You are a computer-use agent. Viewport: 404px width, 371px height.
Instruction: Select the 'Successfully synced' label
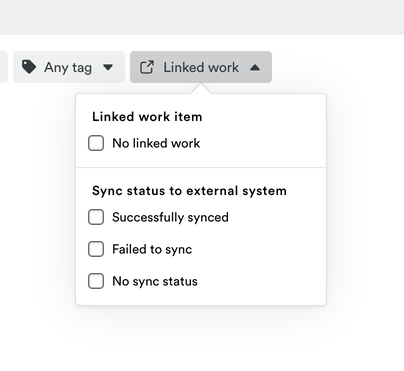pos(170,217)
